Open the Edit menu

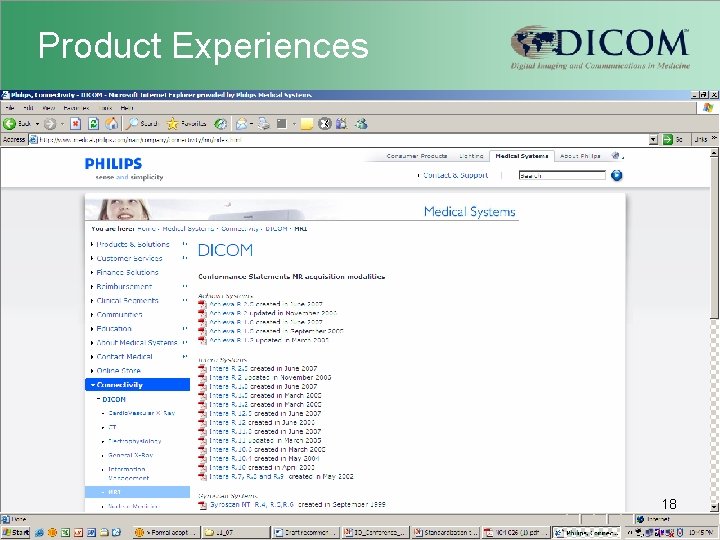(x=28, y=108)
